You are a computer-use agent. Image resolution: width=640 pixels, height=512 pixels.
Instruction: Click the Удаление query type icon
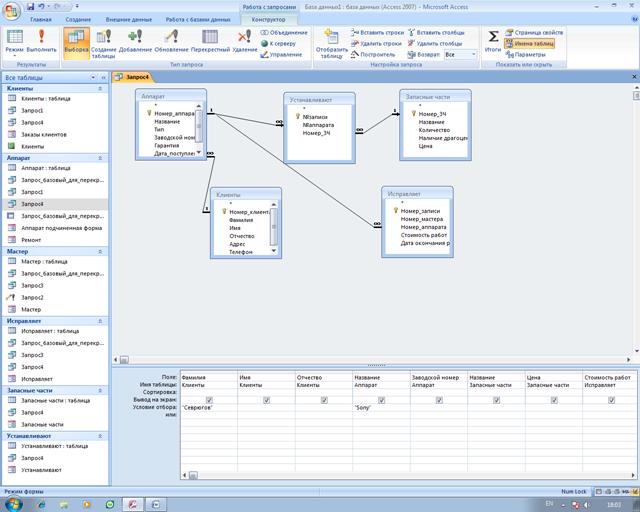(x=245, y=40)
